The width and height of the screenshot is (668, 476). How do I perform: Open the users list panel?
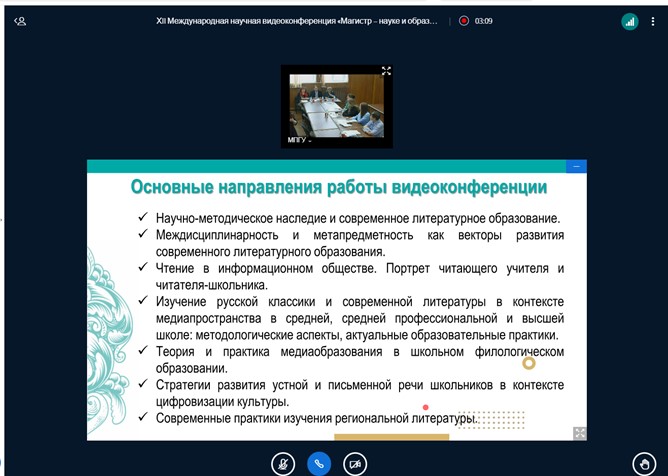(x=20, y=20)
